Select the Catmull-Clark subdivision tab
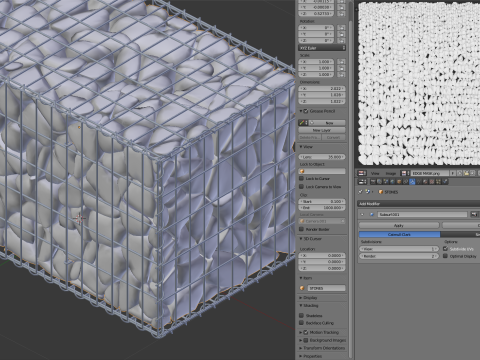Viewport: 480px width, 360px height. (399, 235)
